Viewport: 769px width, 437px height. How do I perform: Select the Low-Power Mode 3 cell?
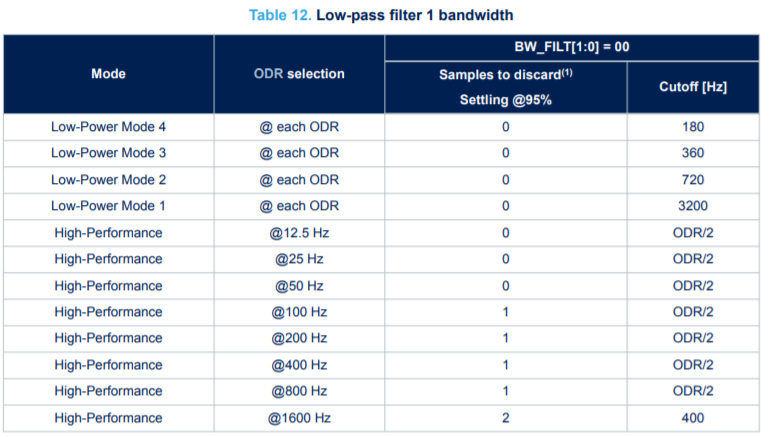(x=108, y=153)
